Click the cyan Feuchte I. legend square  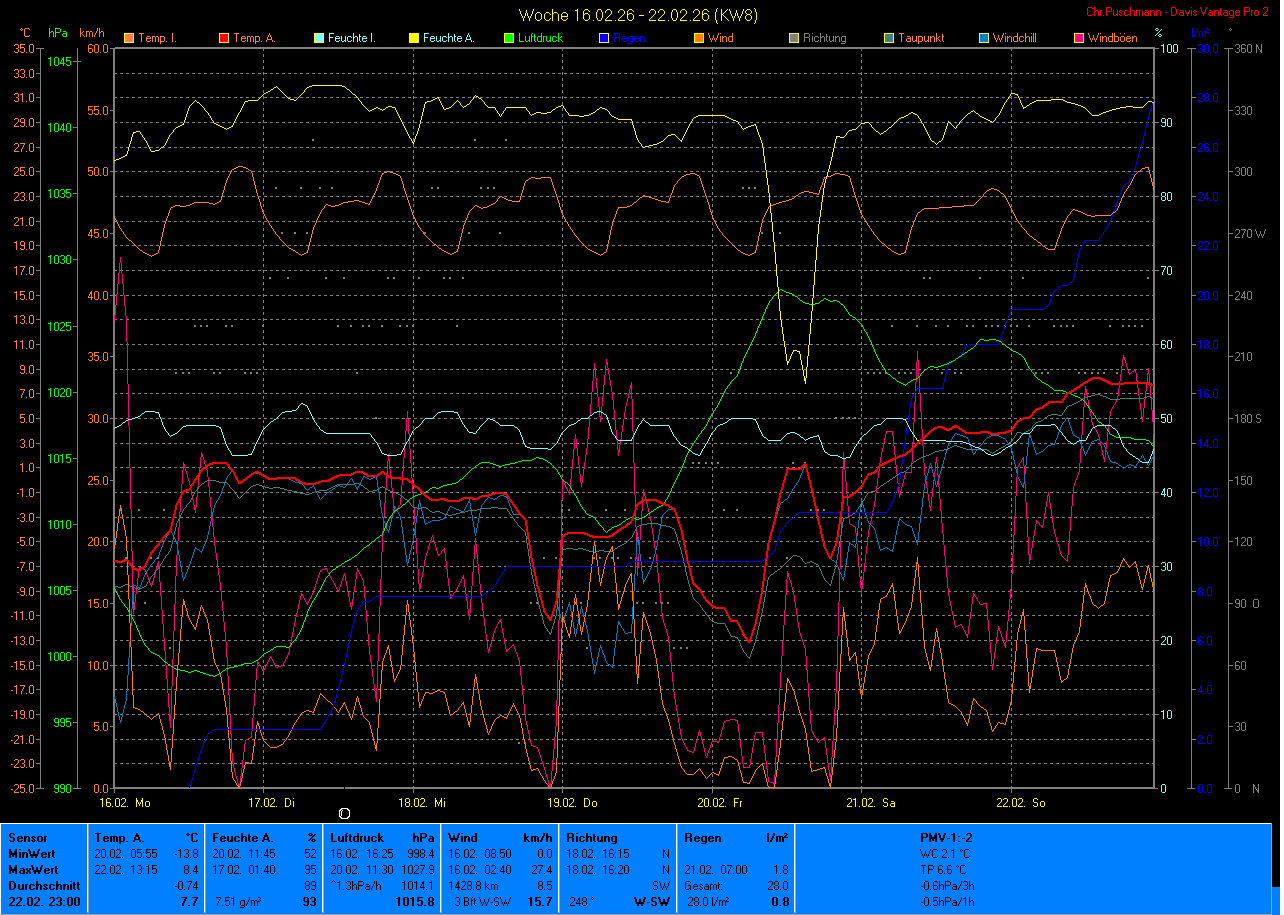pos(319,39)
